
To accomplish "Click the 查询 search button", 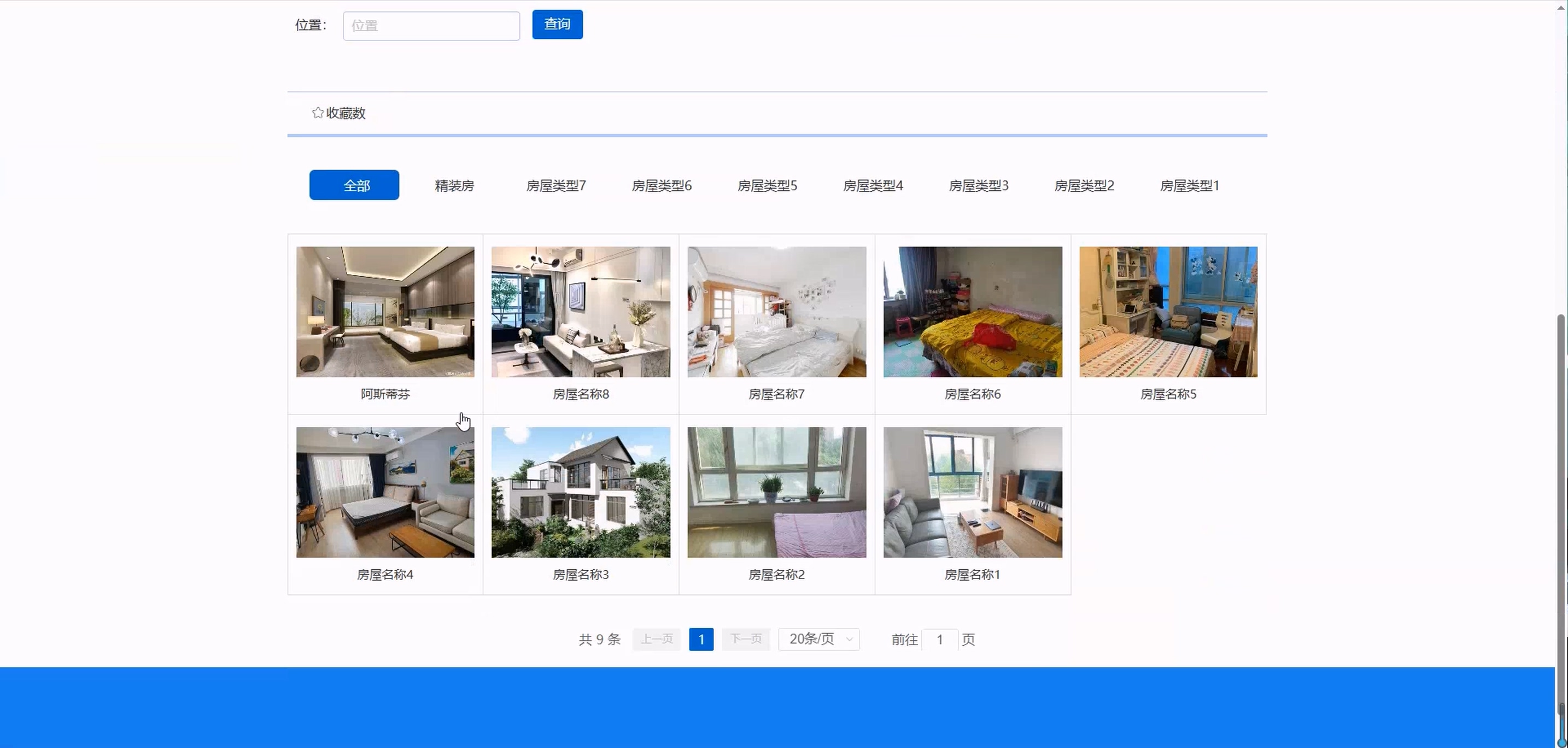I will coord(557,25).
